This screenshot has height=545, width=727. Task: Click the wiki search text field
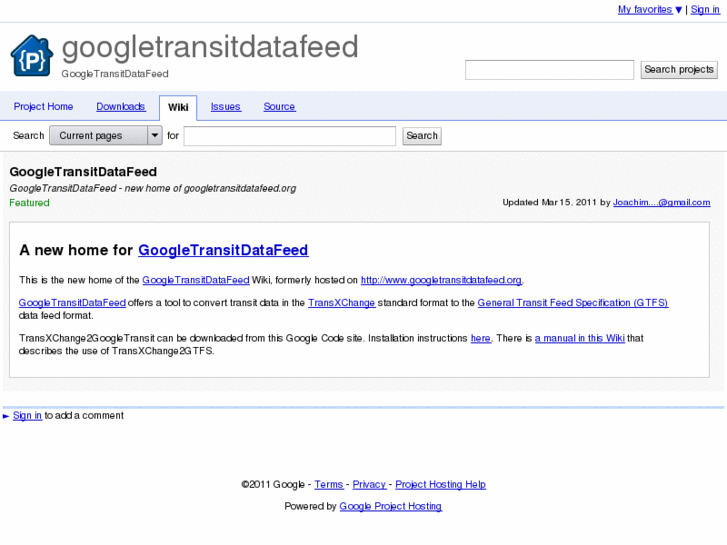pyautogui.click(x=290, y=136)
